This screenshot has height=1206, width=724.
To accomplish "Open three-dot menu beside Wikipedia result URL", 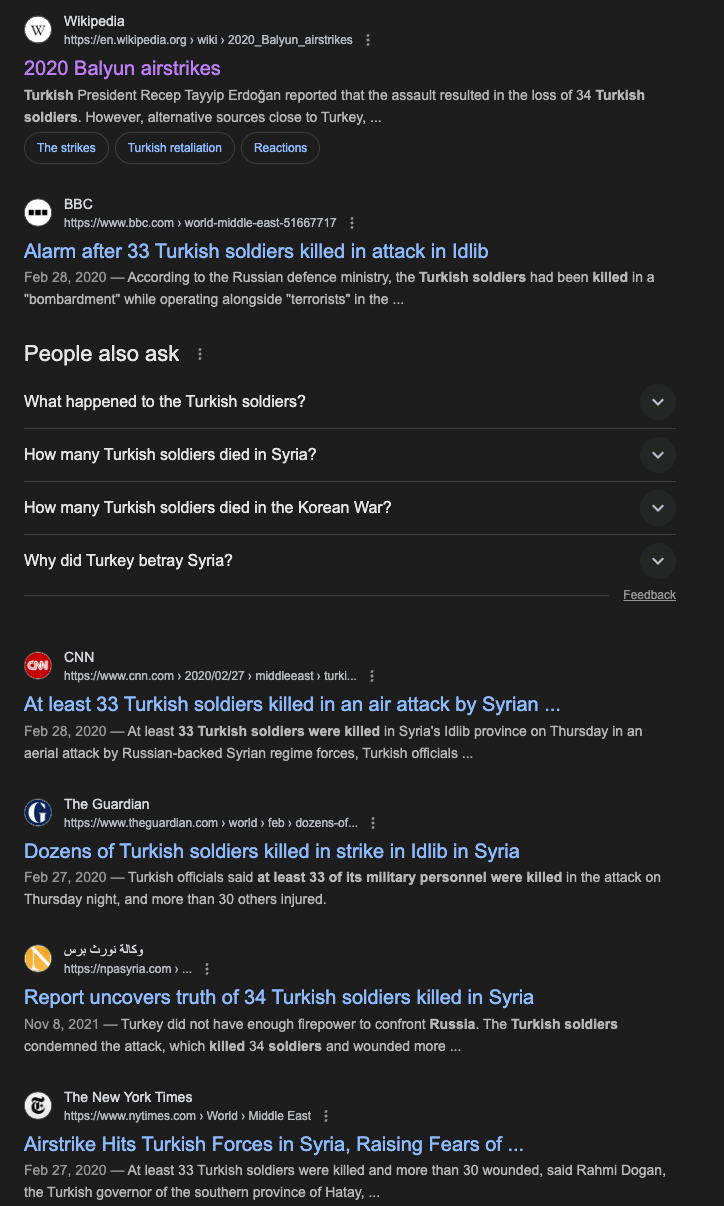I will [368, 40].
